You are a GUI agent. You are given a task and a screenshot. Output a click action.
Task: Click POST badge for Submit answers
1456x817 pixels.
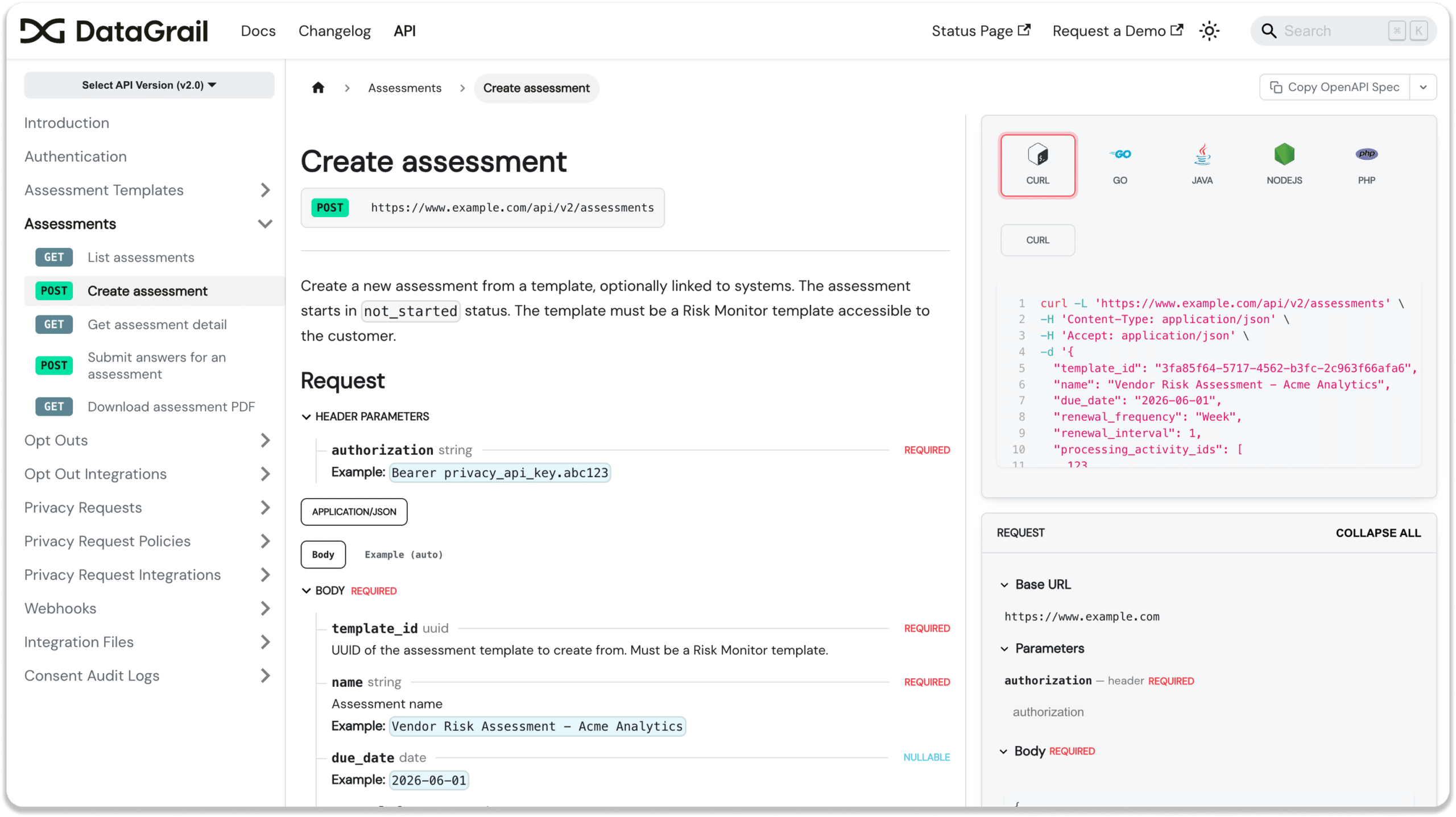click(54, 366)
